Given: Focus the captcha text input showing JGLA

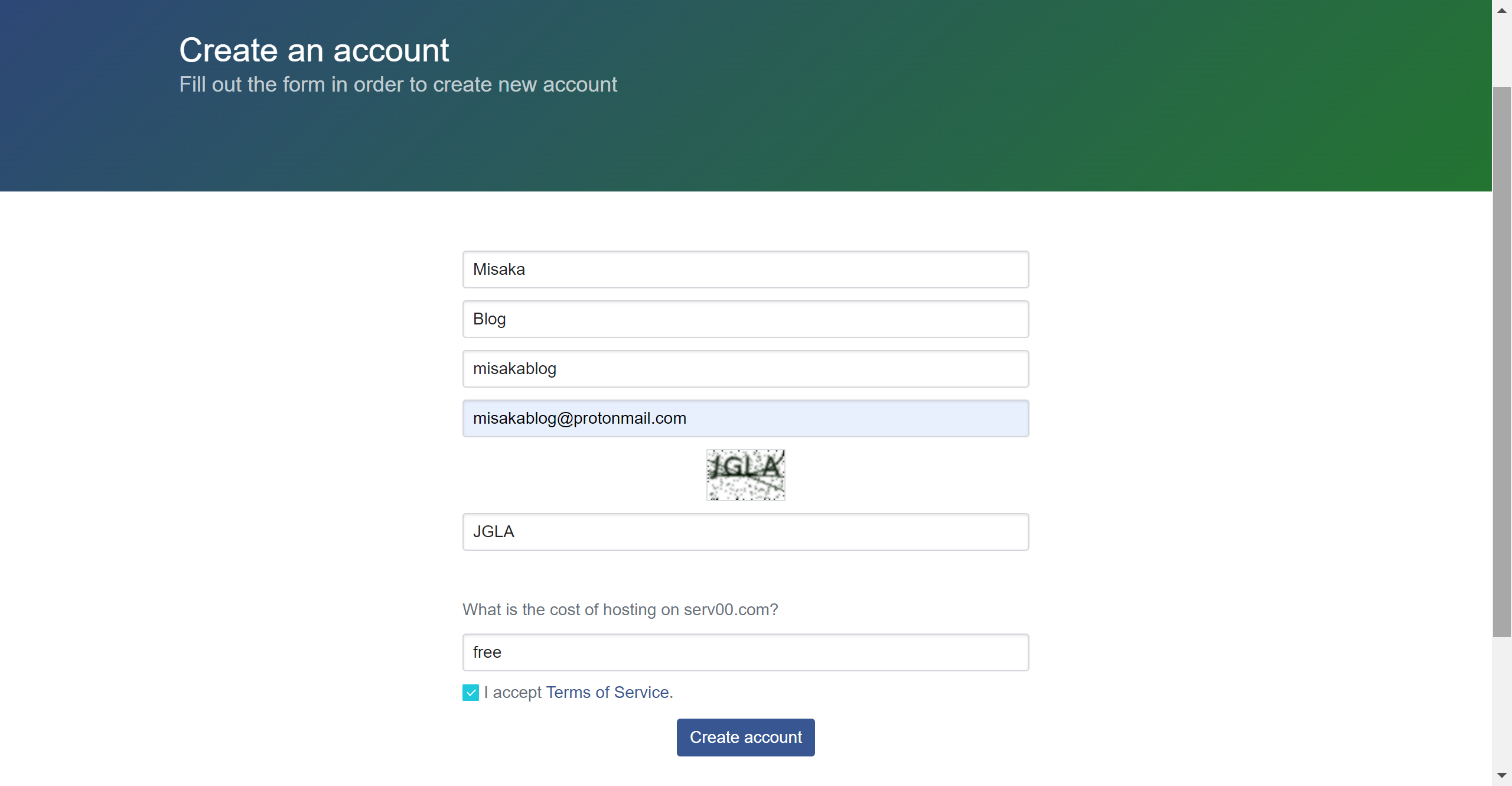Looking at the screenshot, I should click(x=745, y=532).
